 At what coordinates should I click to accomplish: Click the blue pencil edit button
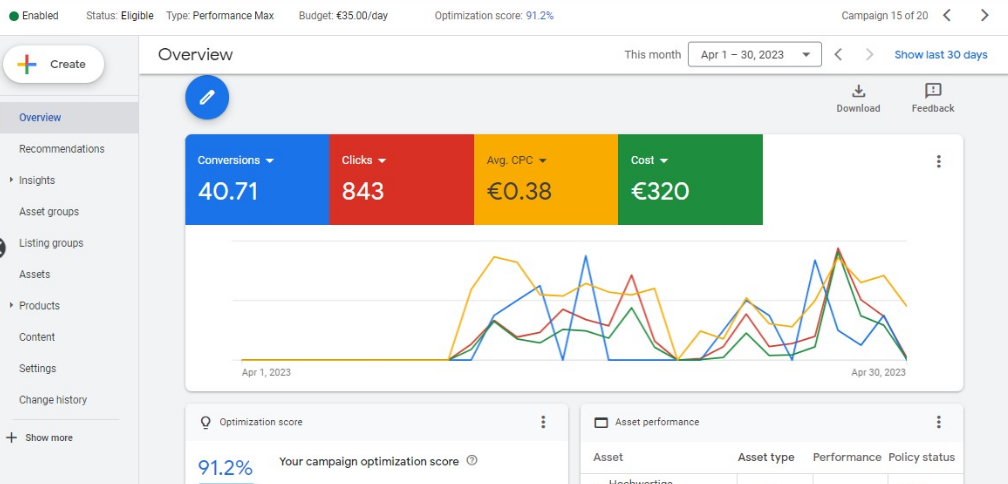click(x=207, y=98)
